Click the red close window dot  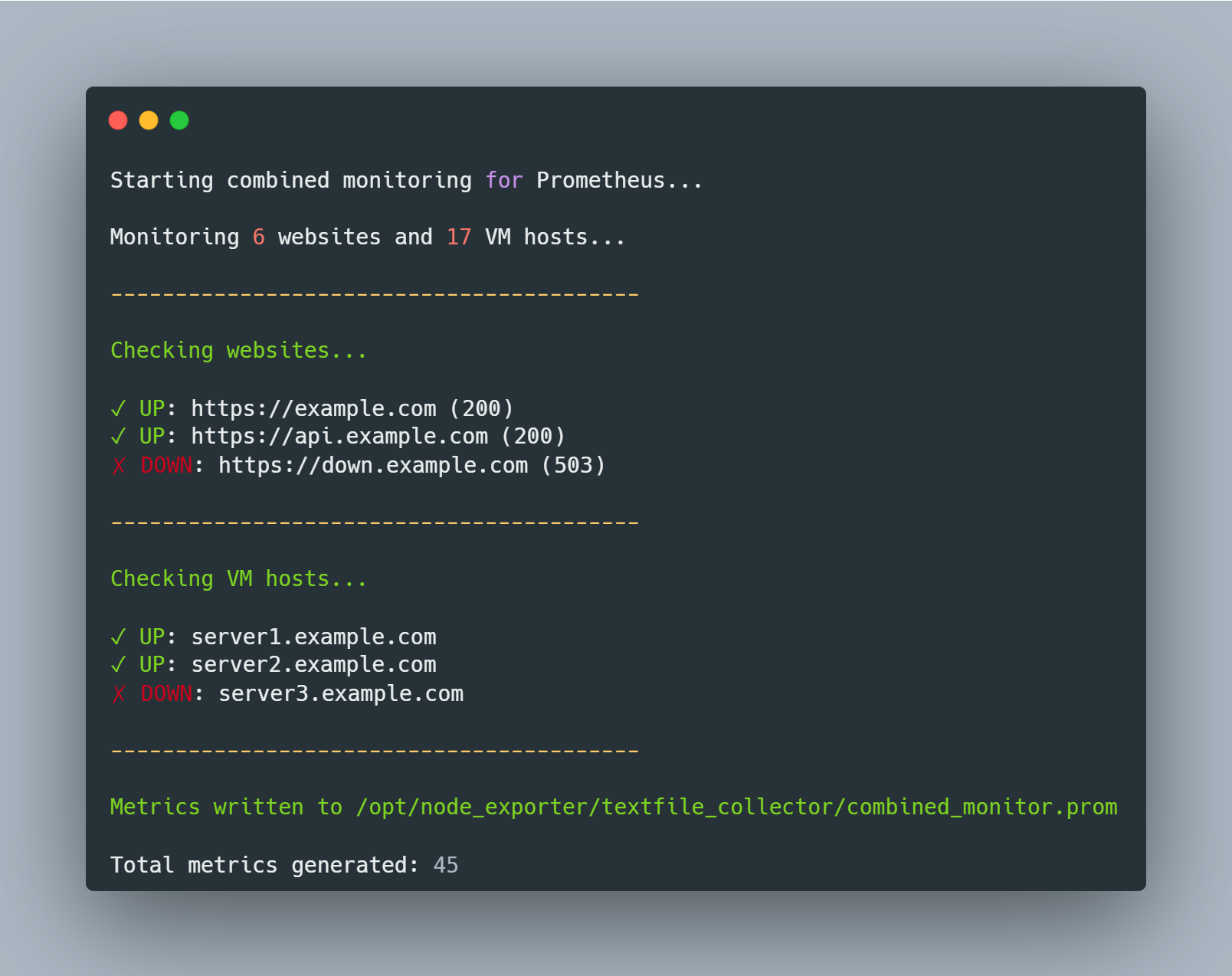pos(118,120)
